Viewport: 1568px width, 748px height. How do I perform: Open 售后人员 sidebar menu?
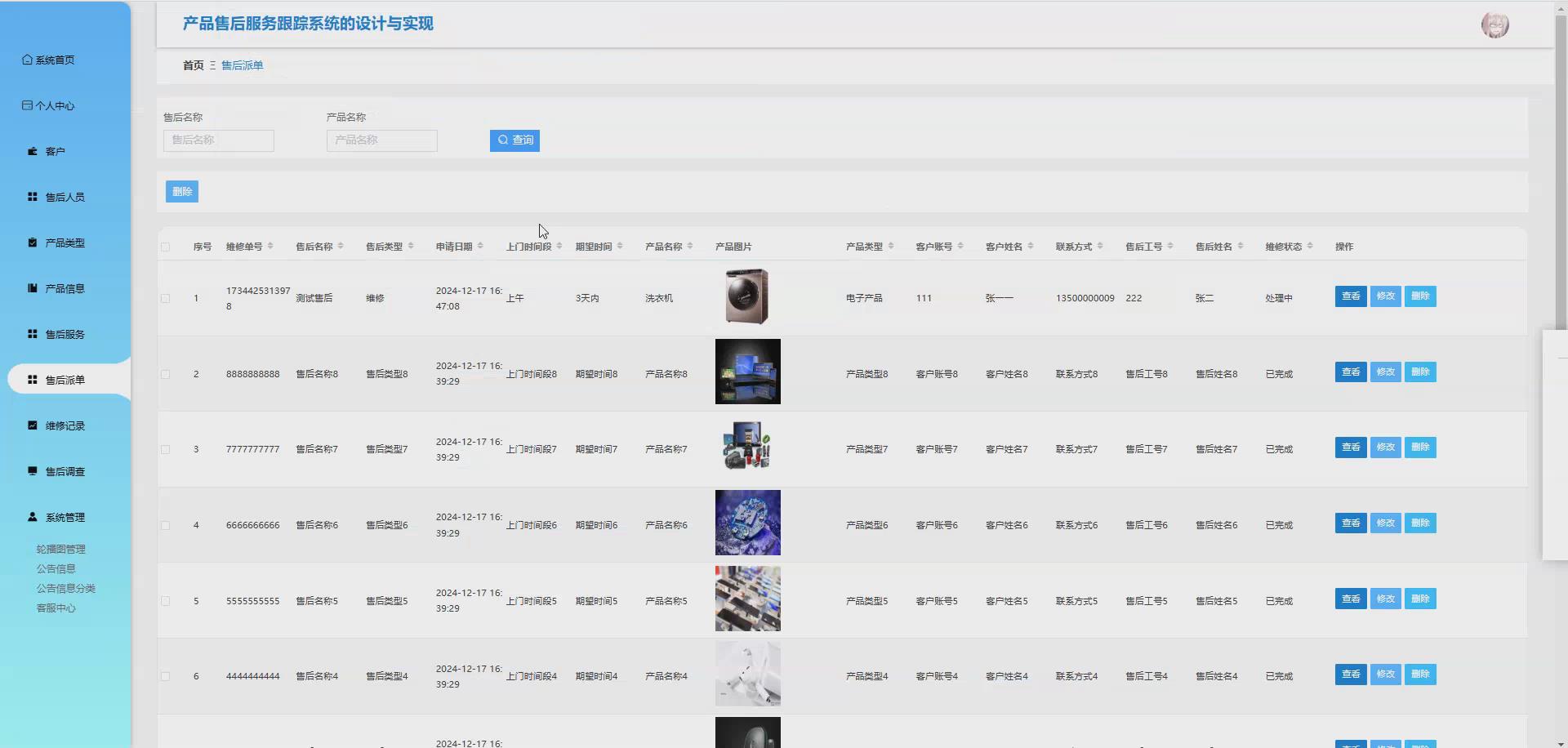click(x=56, y=197)
